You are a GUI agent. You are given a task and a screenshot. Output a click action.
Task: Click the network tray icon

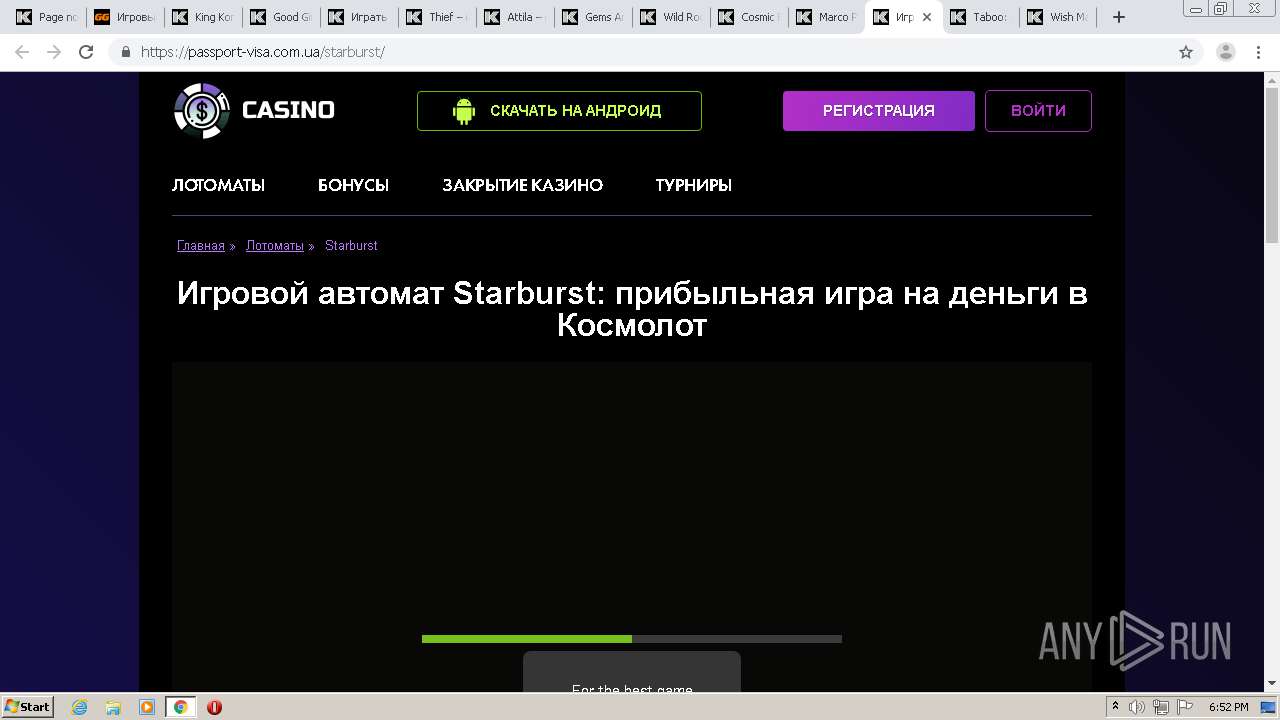point(1160,707)
